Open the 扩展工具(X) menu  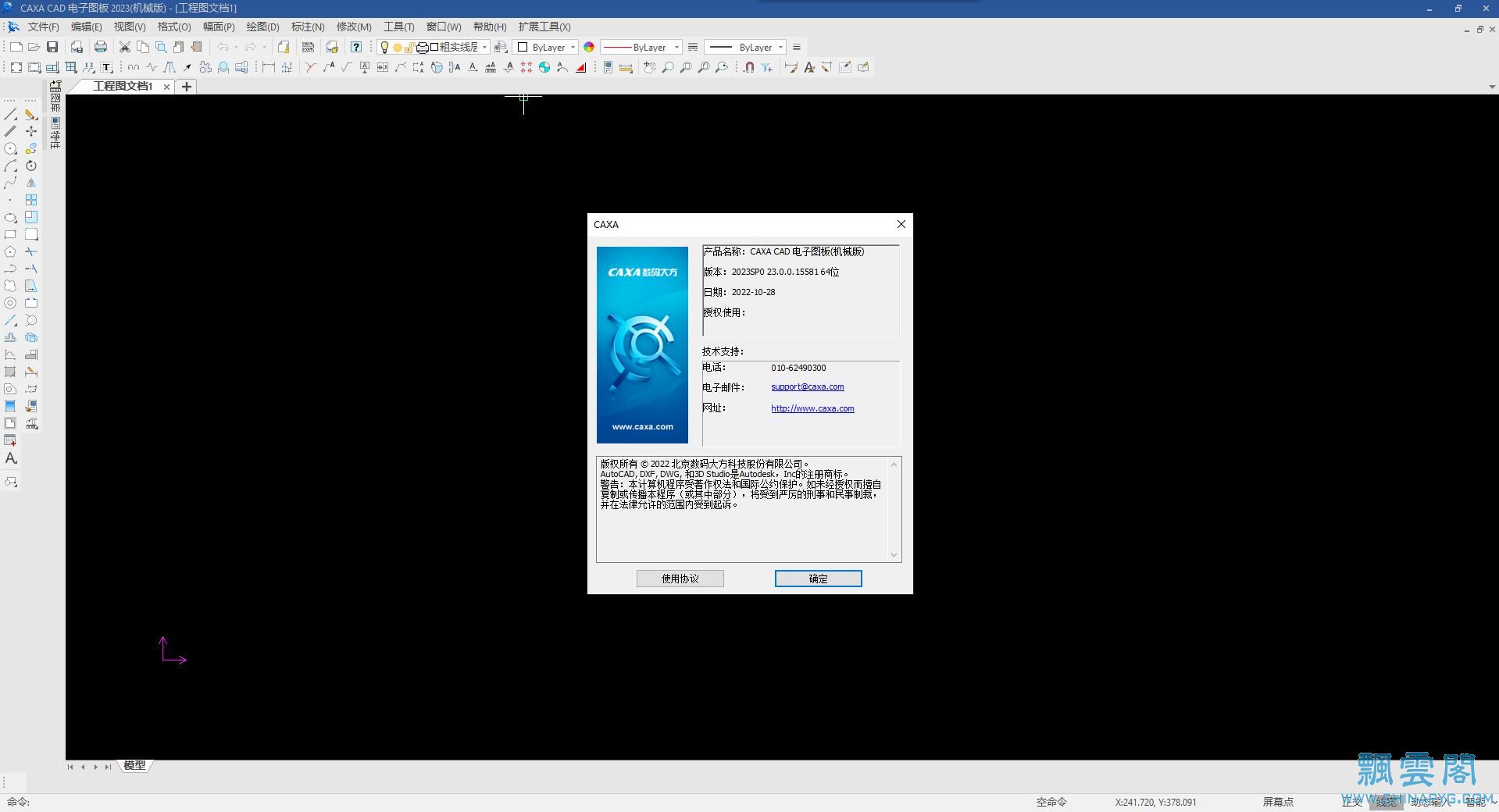point(544,27)
